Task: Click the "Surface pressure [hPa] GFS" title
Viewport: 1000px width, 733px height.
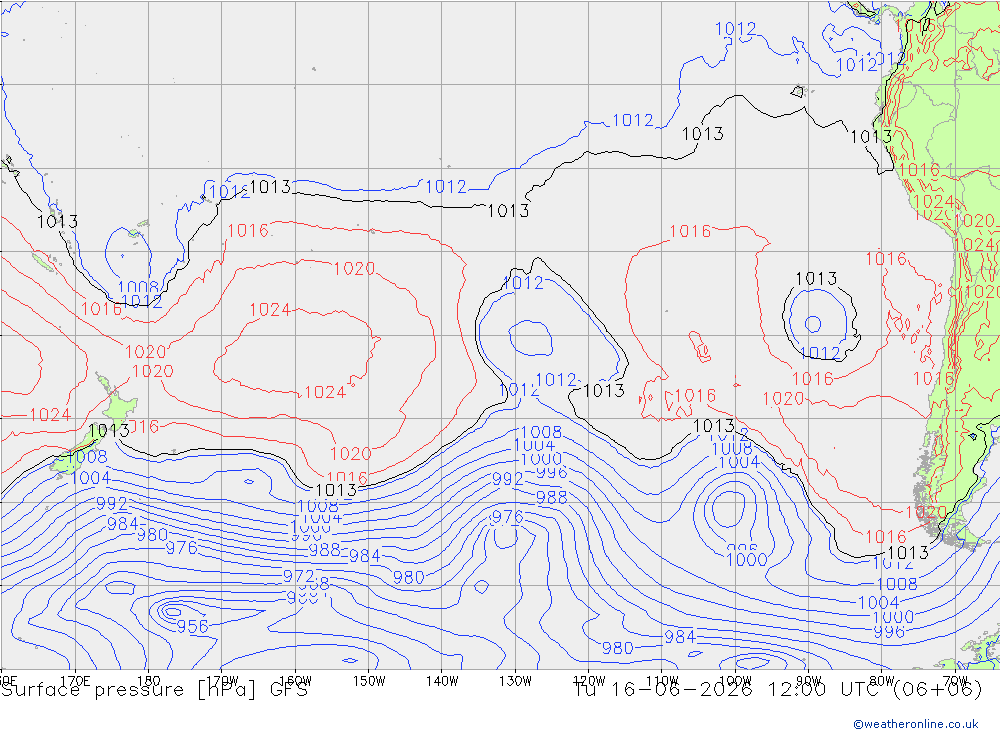Action: pos(154,690)
